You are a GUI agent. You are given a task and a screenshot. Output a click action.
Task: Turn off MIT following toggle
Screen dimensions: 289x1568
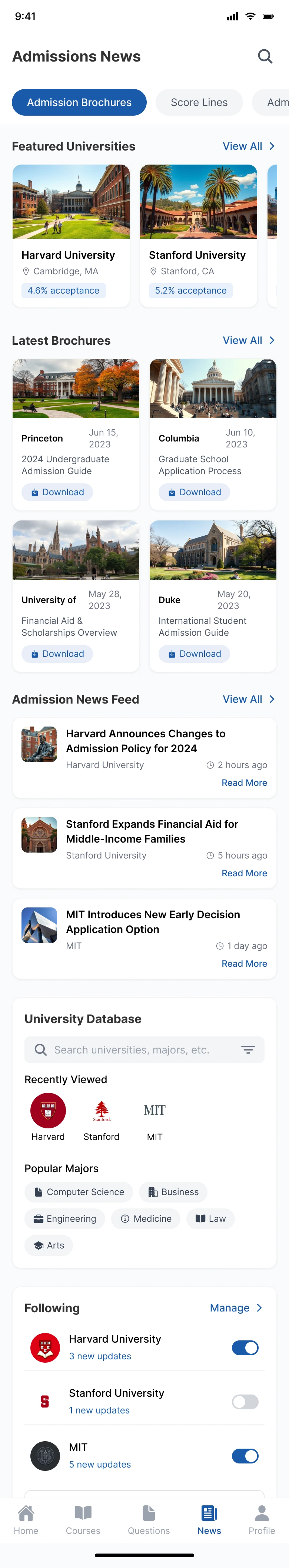click(245, 1455)
